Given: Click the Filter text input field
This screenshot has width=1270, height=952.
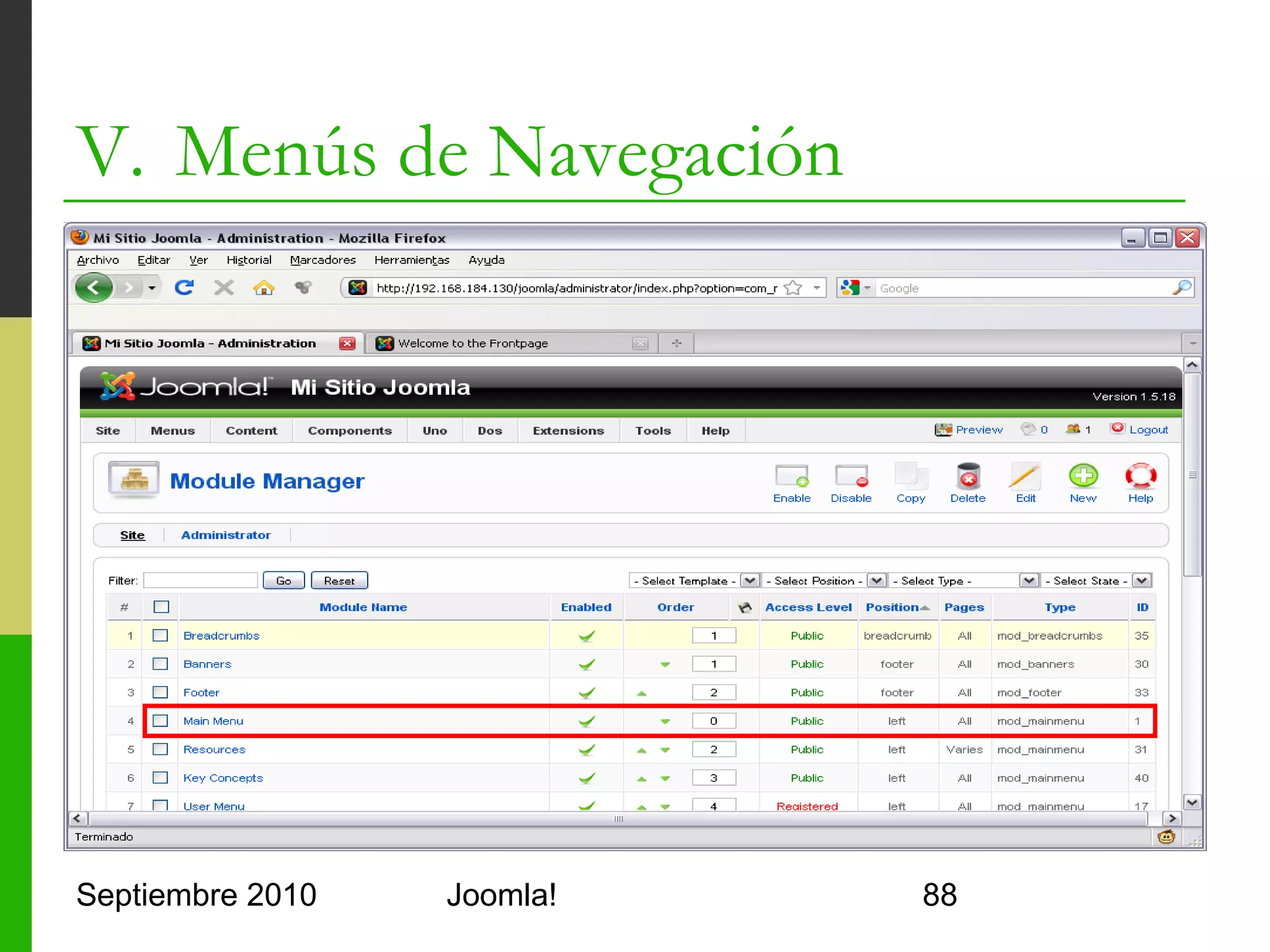Looking at the screenshot, I should 200,581.
